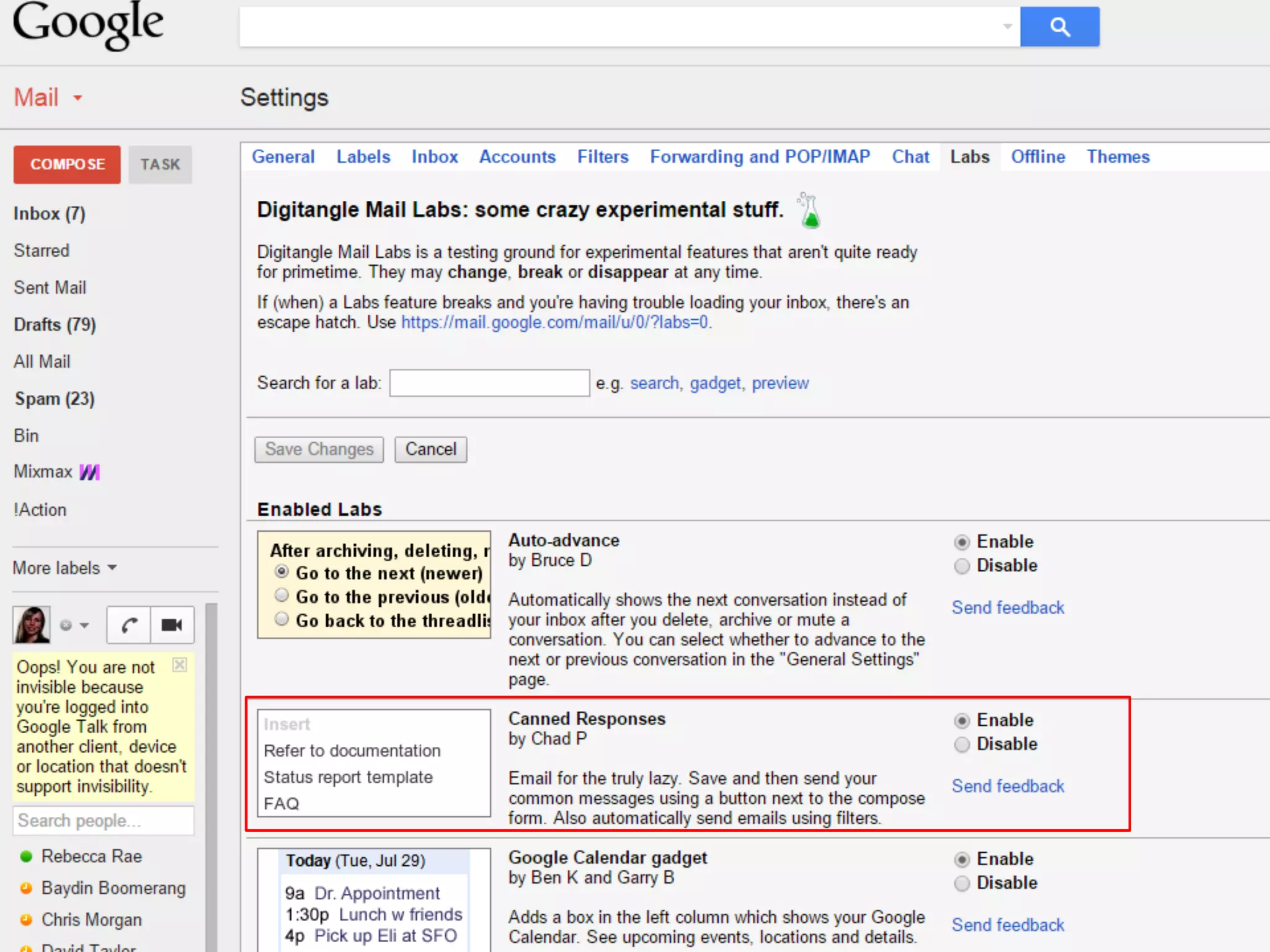Click the profile photo in chat panel
The width and height of the screenshot is (1270, 952).
(x=32, y=625)
